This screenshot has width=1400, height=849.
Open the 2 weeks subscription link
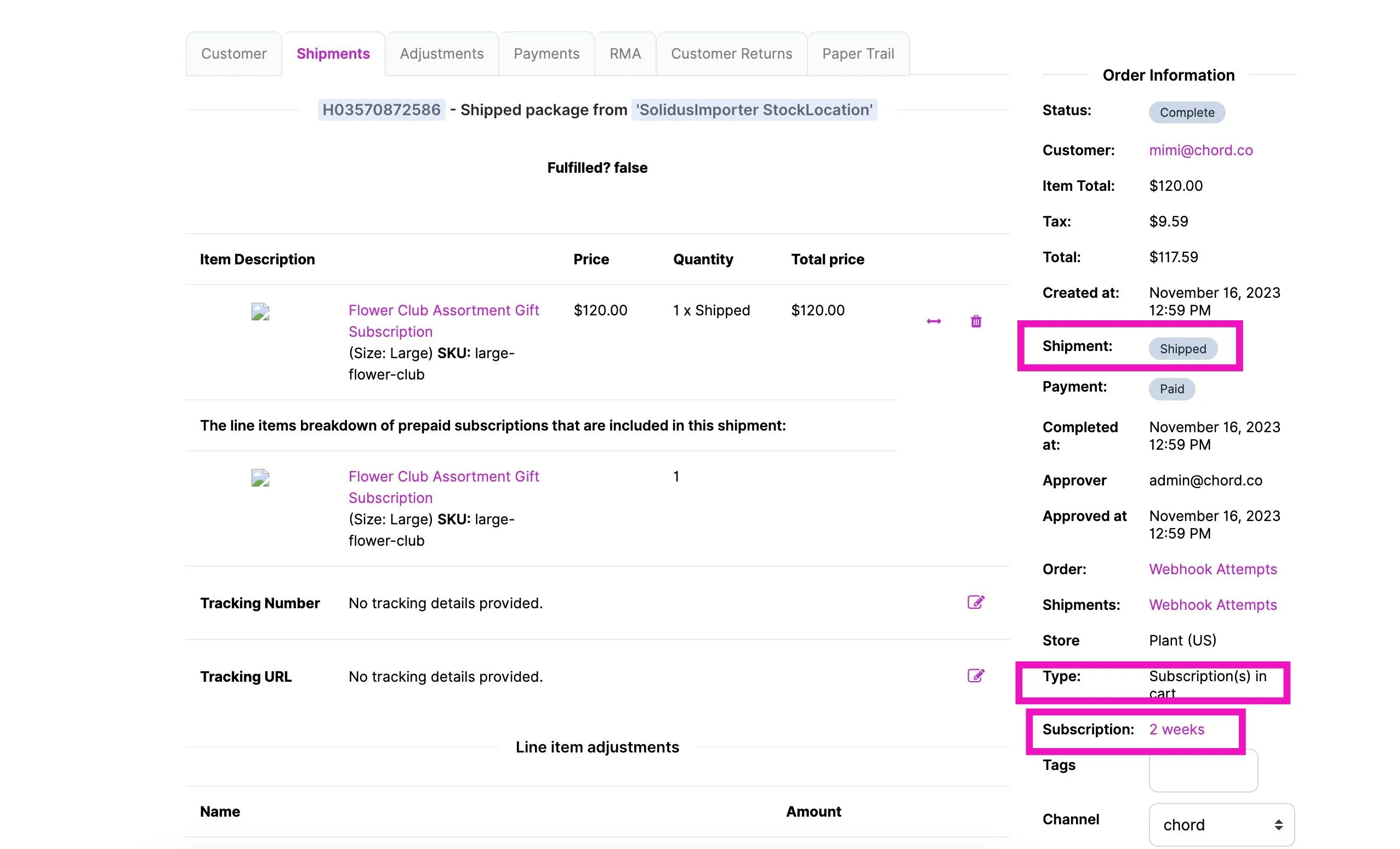tap(1176, 729)
